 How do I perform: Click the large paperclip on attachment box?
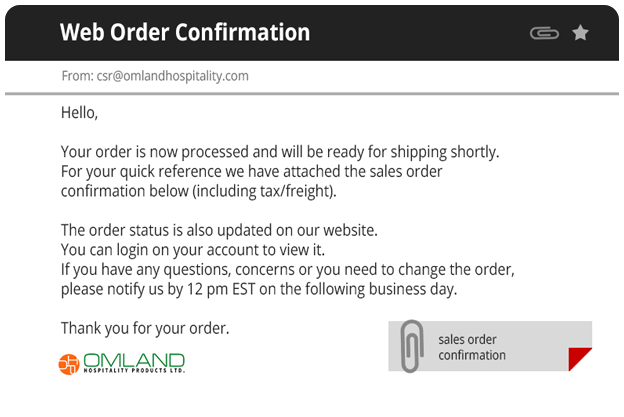[412, 346]
